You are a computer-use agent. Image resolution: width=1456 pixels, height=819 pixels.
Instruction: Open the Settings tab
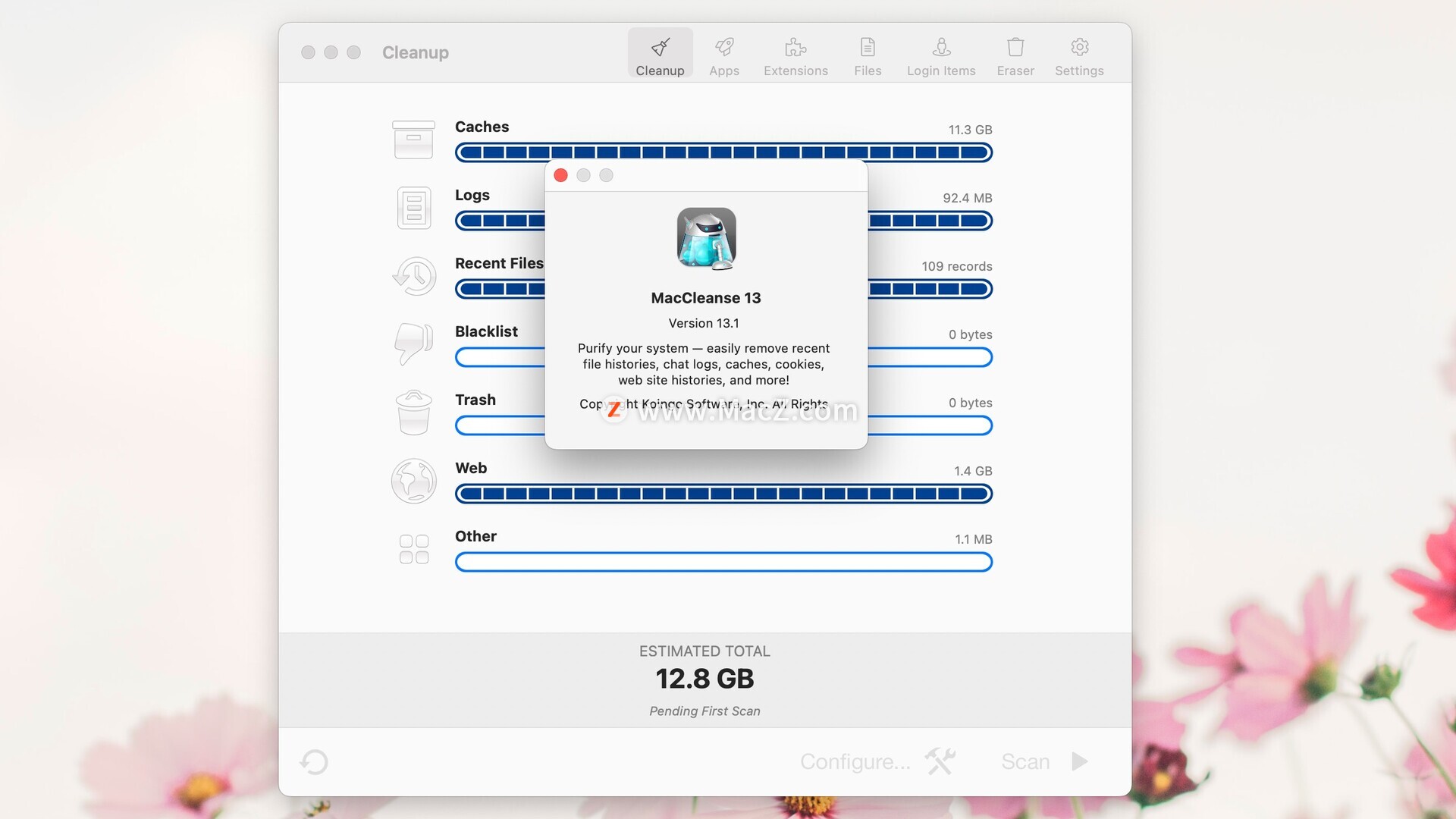pos(1079,56)
